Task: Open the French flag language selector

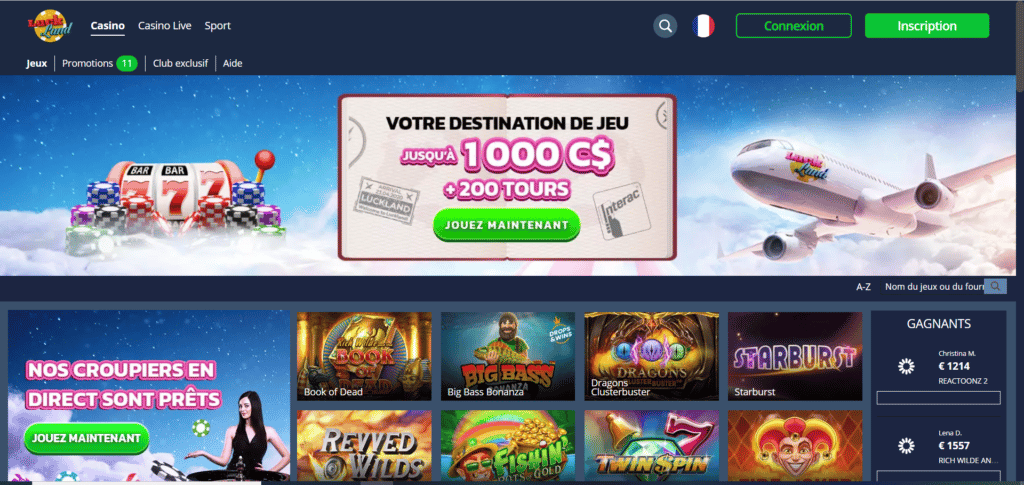Action: [x=703, y=26]
